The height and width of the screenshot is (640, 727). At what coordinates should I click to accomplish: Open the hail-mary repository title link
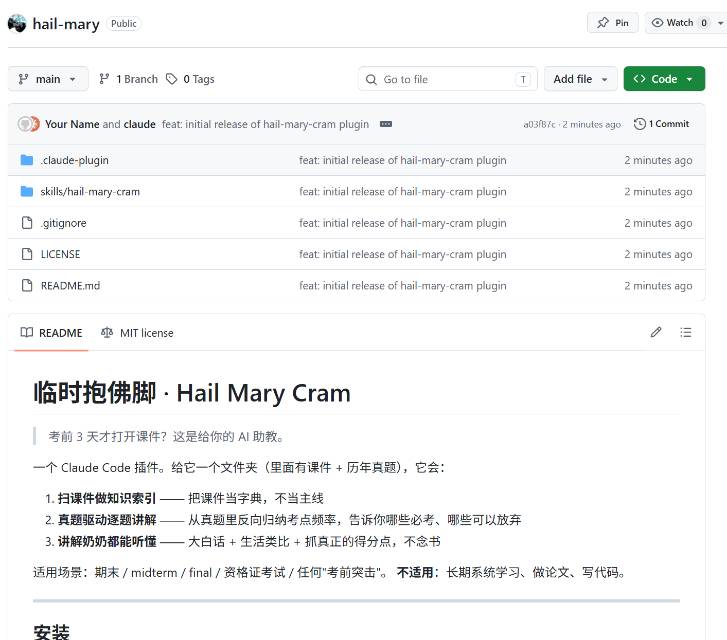pos(66,24)
